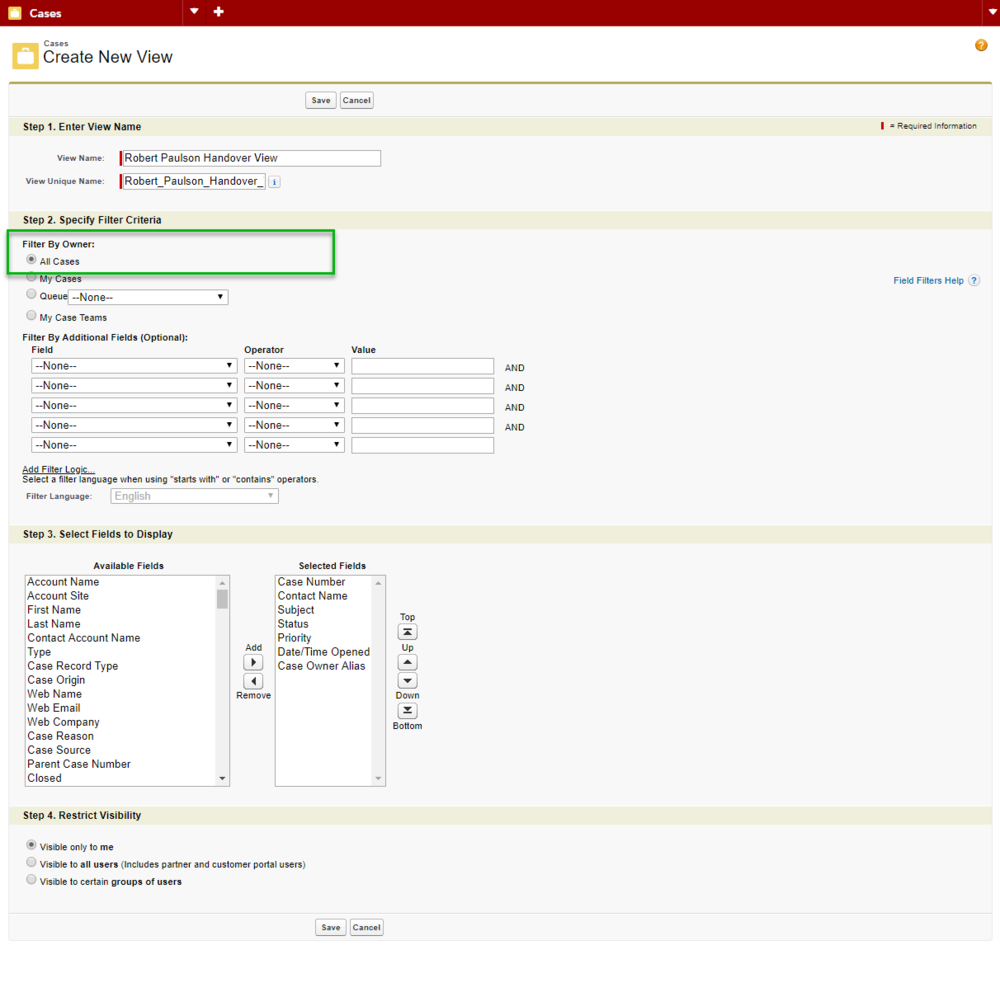Click the Remove arrow button

tap(253, 681)
